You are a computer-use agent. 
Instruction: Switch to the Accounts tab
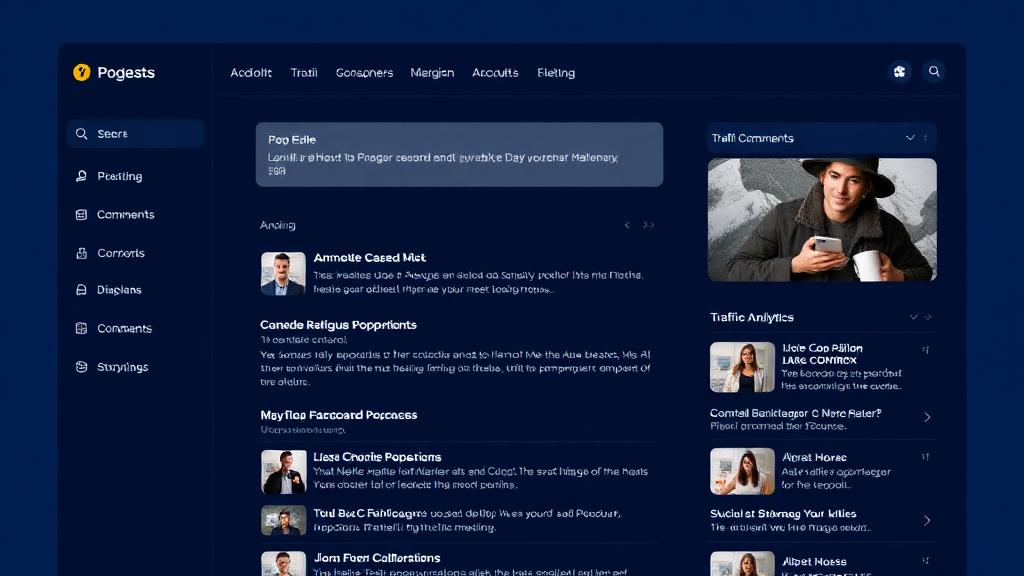(x=495, y=72)
